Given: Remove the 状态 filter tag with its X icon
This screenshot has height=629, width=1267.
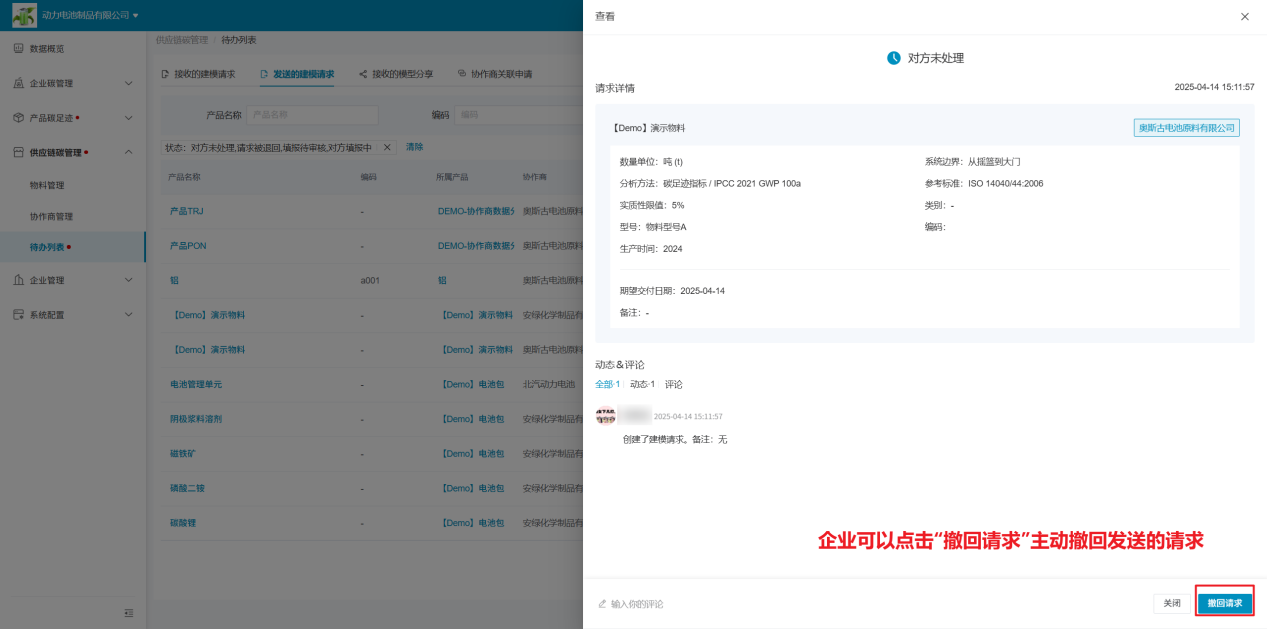Looking at the screenshot, I should click(388, 148).
